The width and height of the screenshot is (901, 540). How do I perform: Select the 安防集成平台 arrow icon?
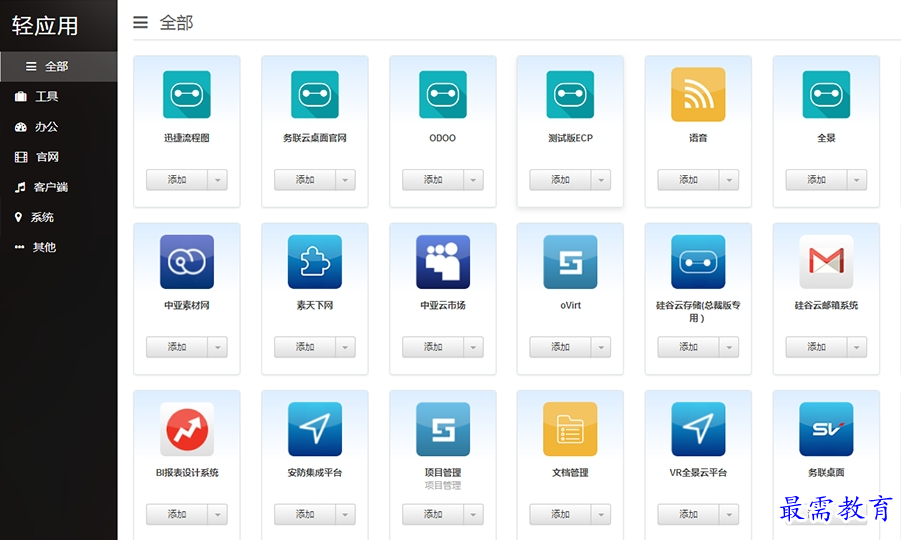point(315,429)
